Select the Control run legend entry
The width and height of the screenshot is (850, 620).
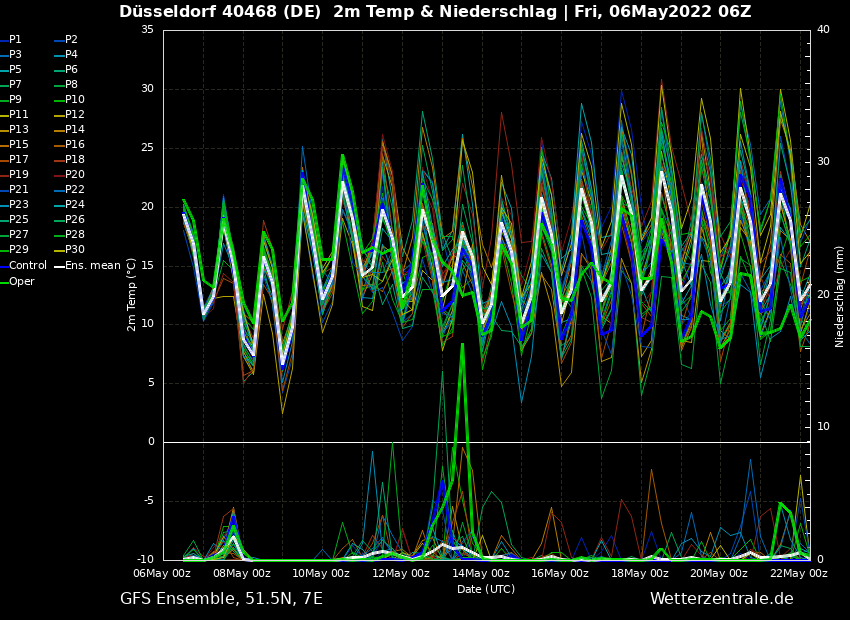point(27,266)
